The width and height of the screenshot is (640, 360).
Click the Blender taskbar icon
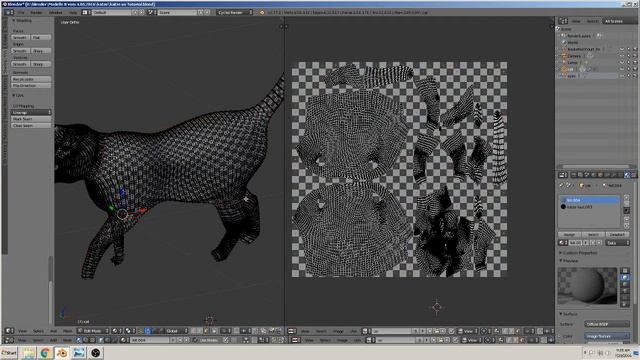[x=62, y=353]
